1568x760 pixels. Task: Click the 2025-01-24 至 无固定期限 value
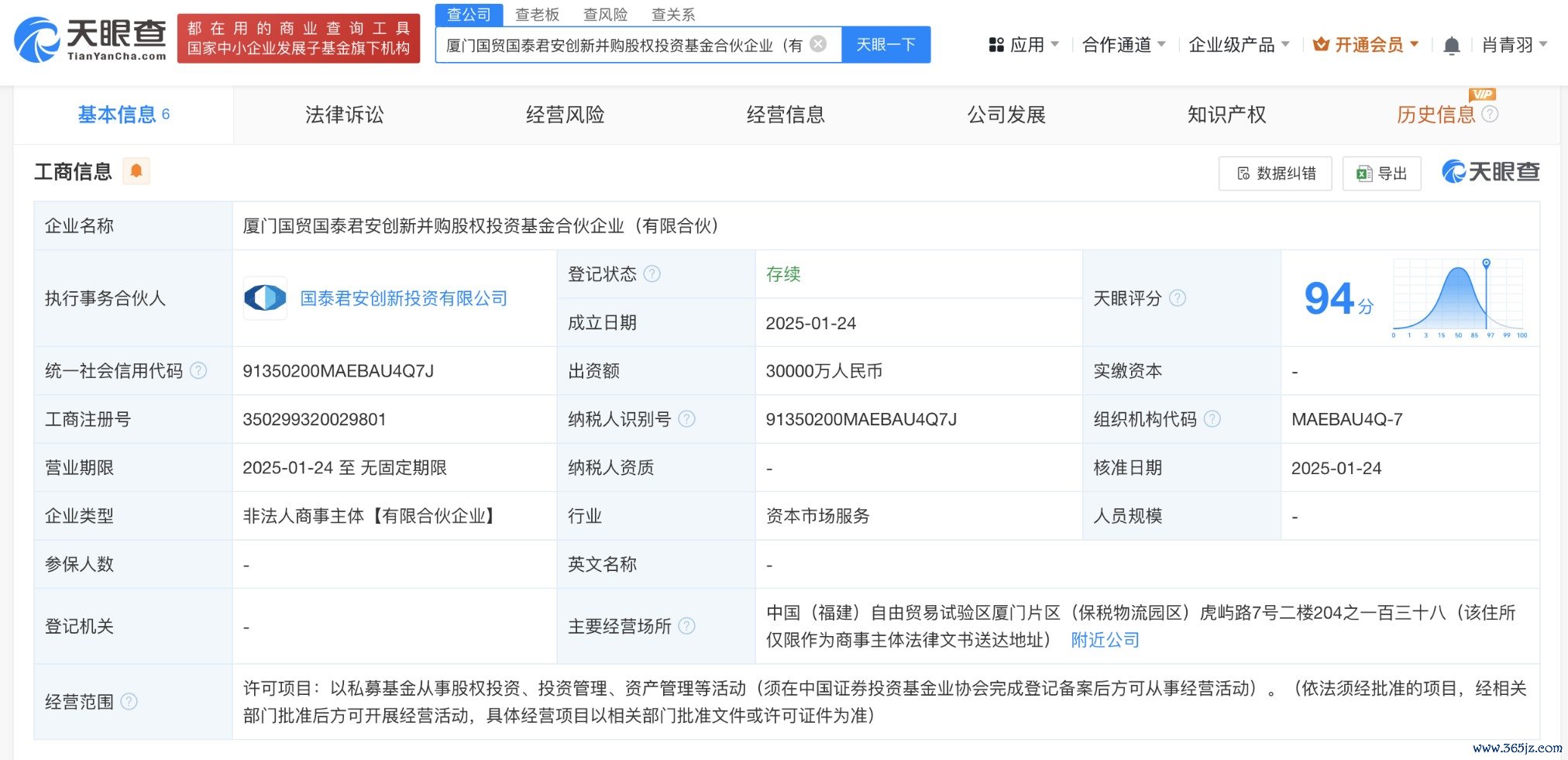[x=345, y=468]
